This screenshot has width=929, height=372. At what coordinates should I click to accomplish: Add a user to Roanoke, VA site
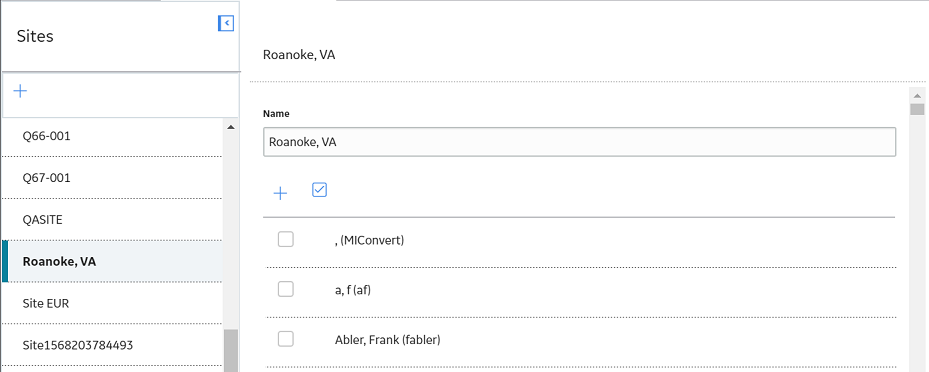(x=280, y=193)
